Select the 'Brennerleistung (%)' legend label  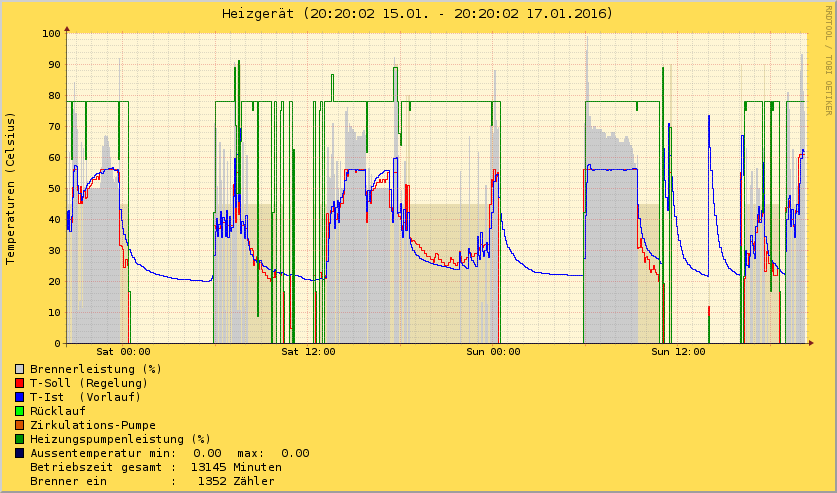point(96,369)
